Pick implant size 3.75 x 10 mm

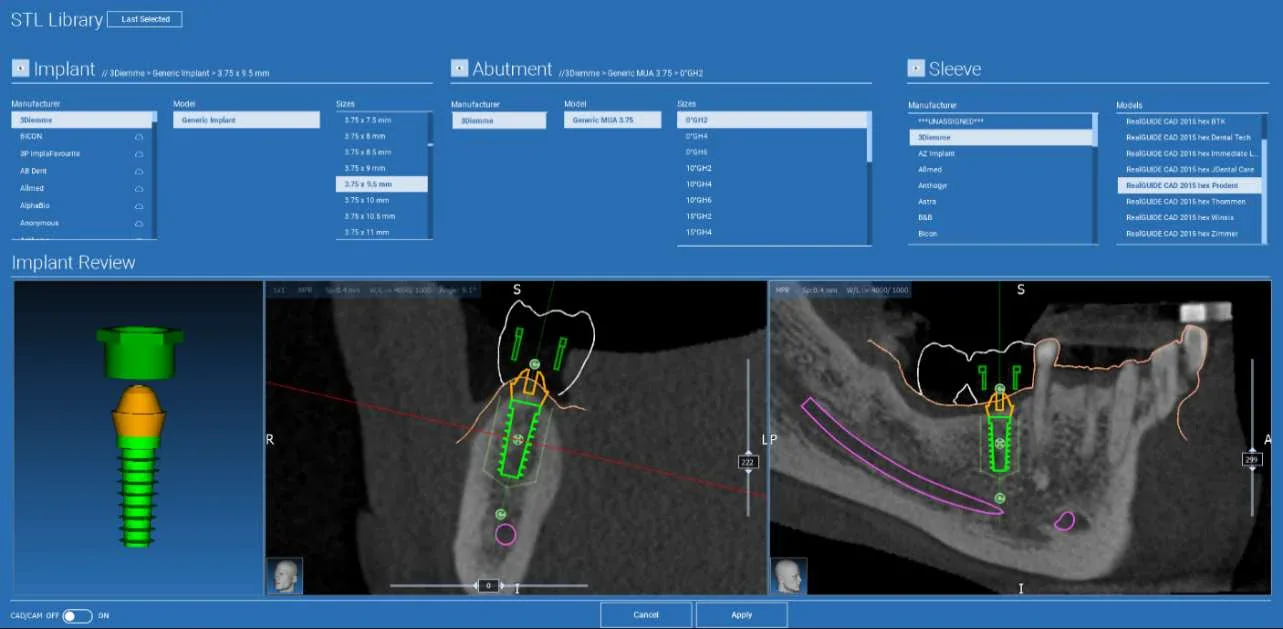(381, 200)
